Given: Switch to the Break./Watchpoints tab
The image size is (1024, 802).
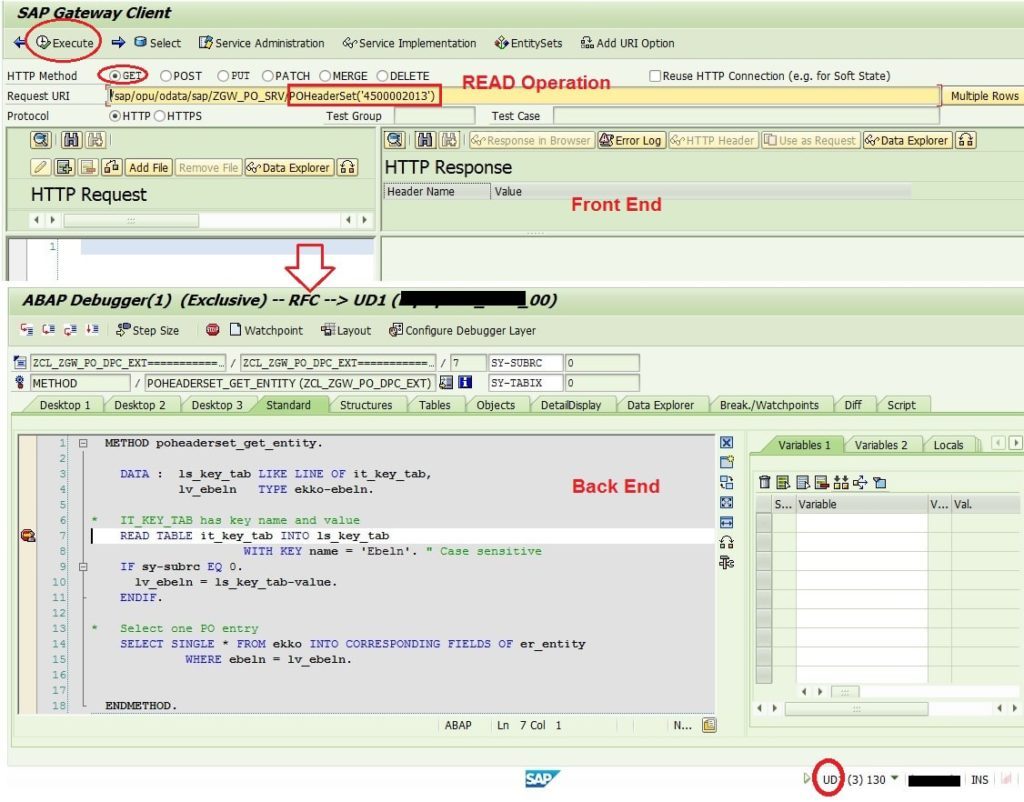Looking at the screenshot, I should click(x=769, y=405).
